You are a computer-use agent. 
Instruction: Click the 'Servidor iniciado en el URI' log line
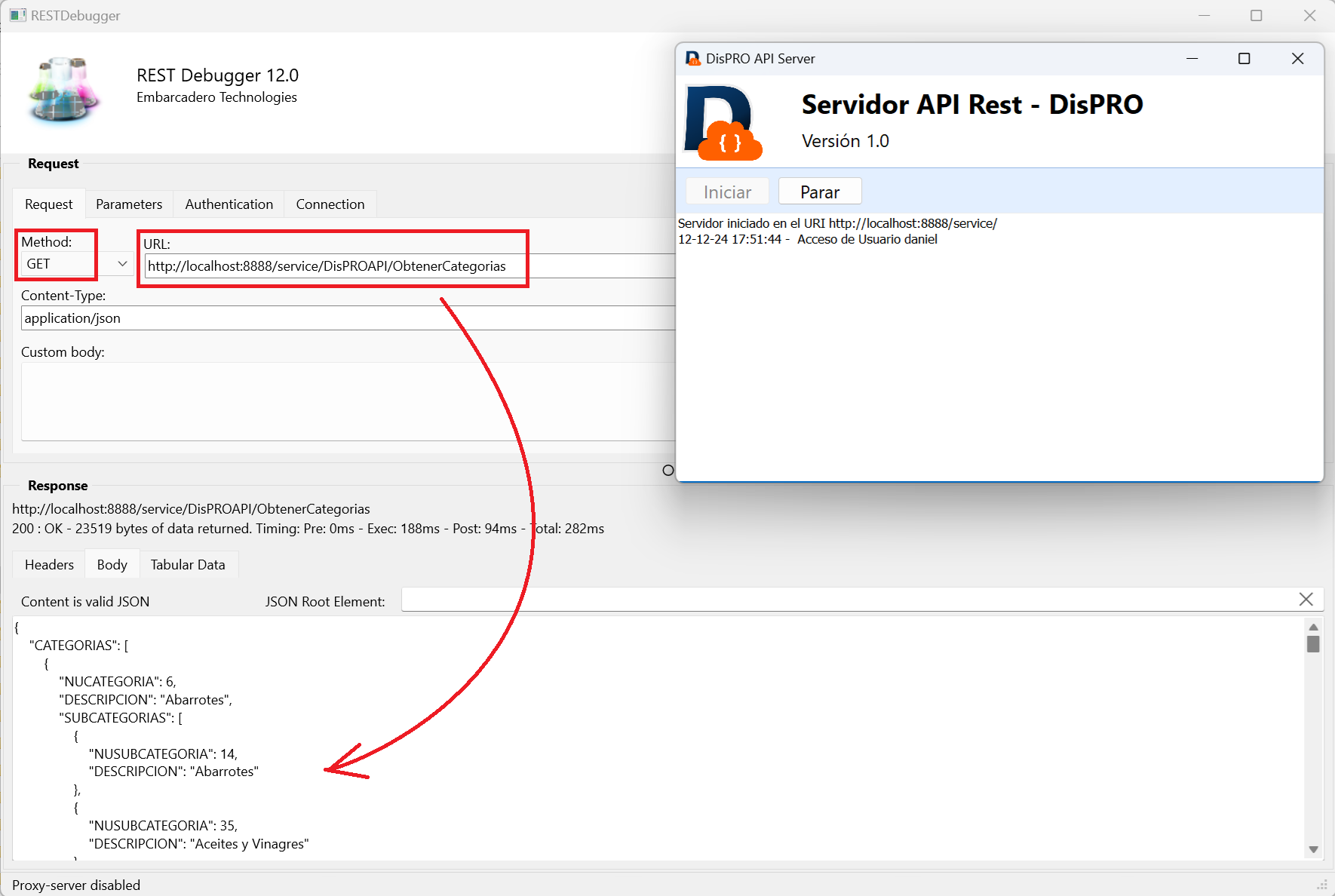(837, 223)
